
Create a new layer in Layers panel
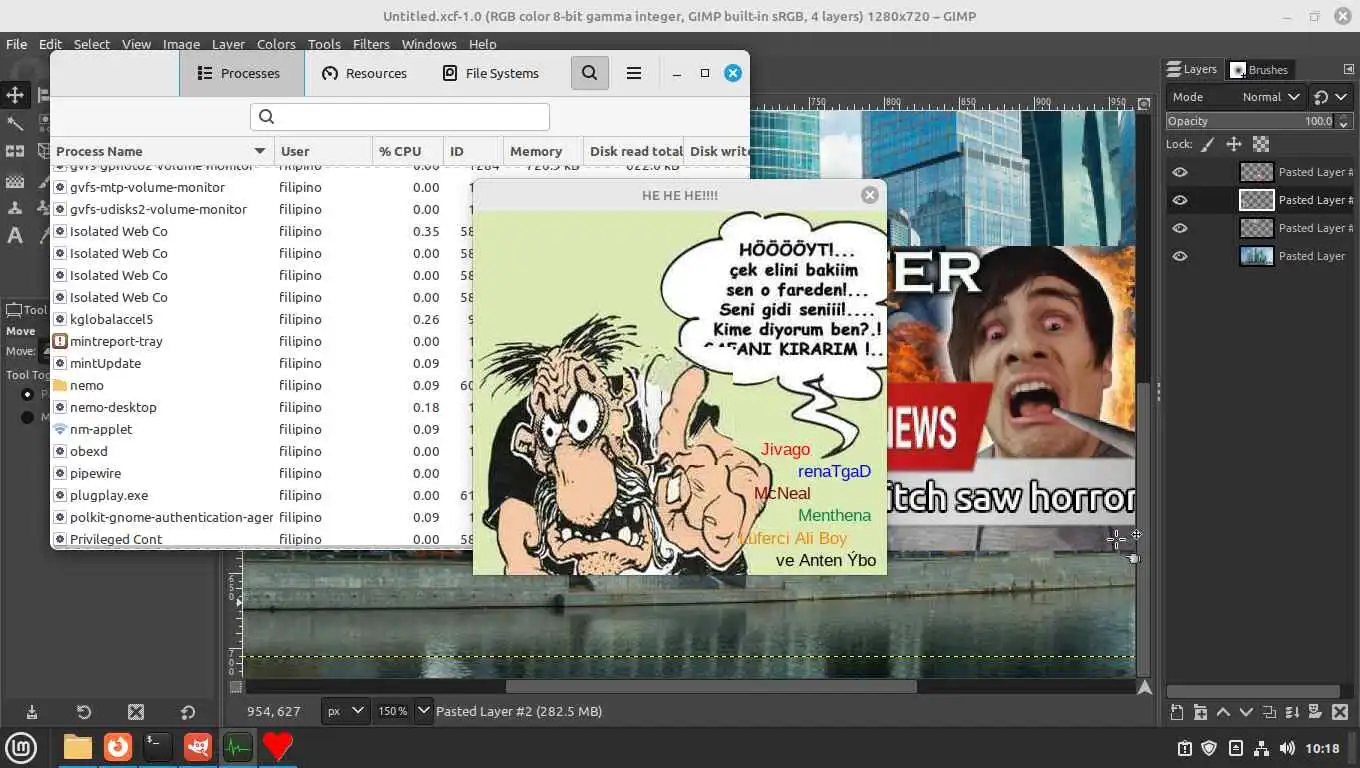(1177, 712)
